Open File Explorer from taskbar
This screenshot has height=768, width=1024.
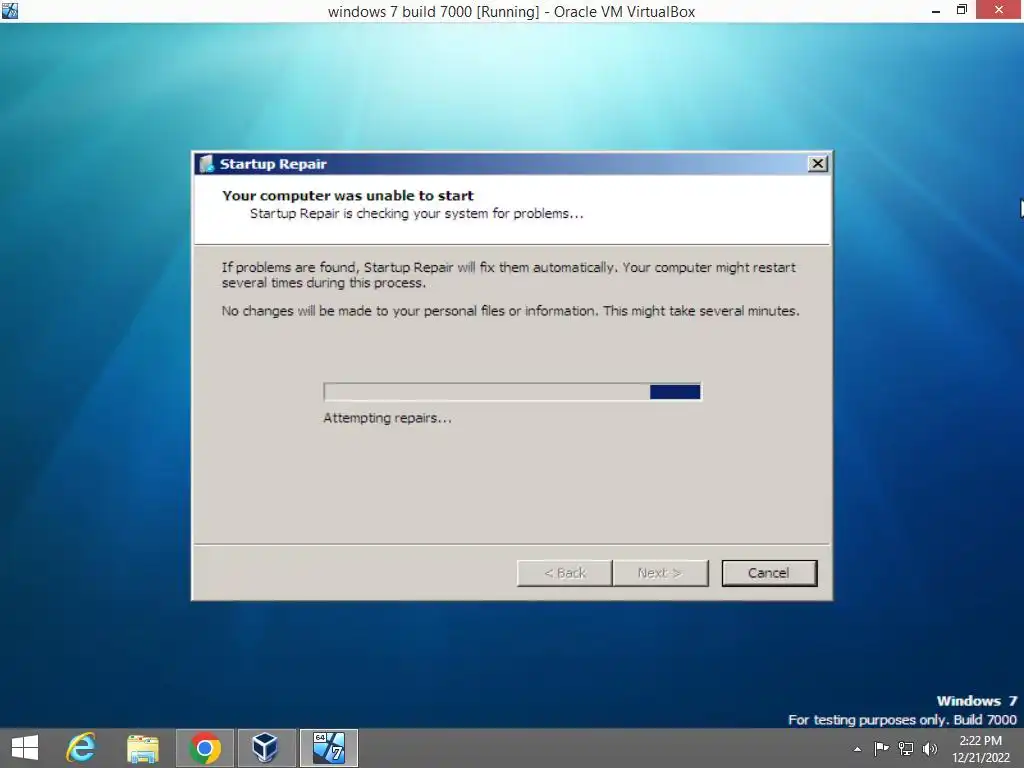(x=142, y=748)
